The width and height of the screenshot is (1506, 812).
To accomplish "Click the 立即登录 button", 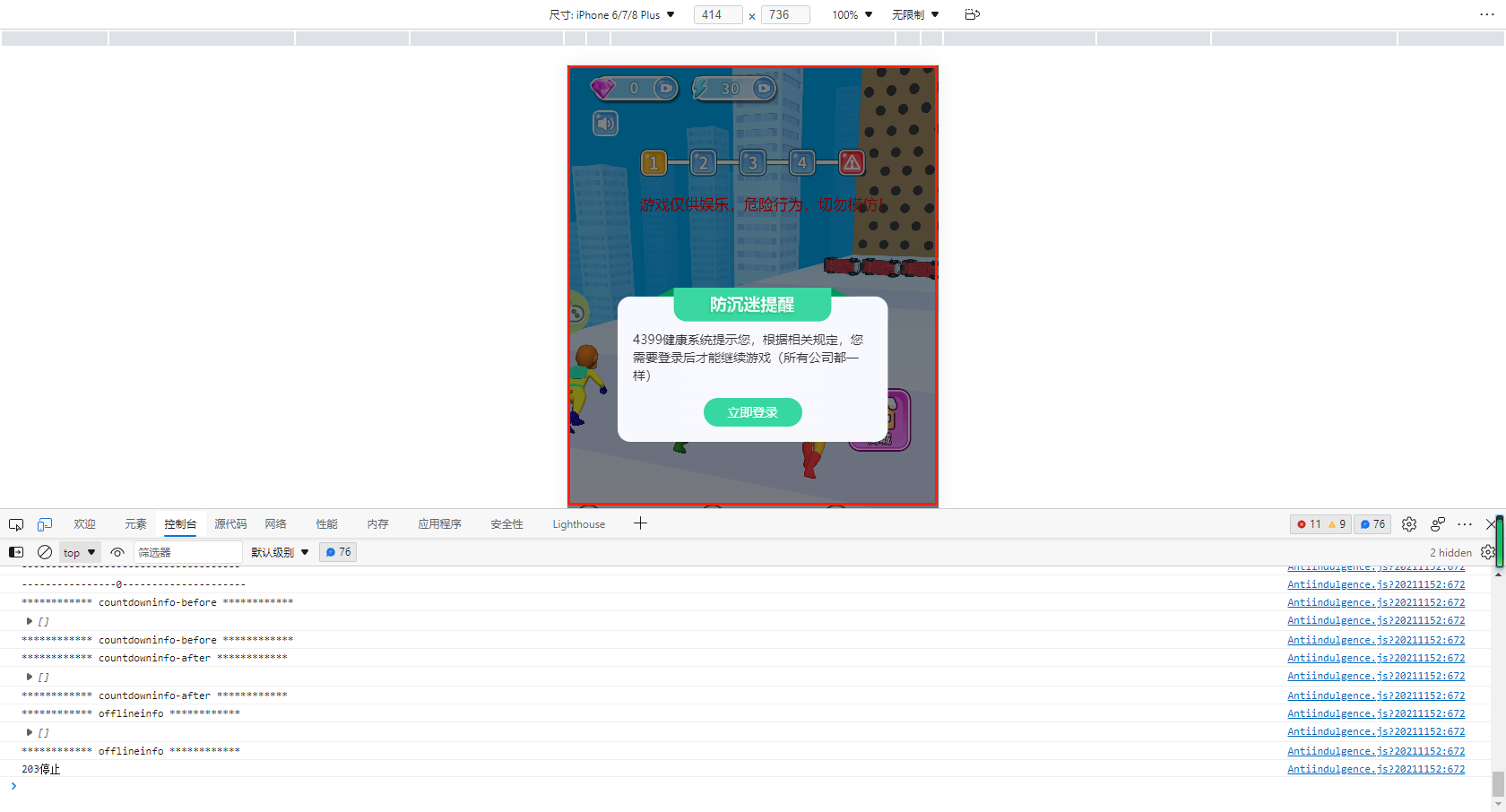I will click(x=752, y=412).
